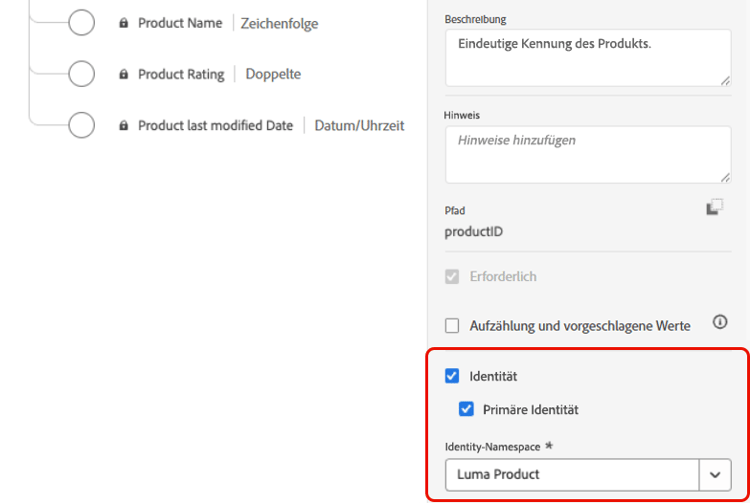The width and height of the screenshot is (750, 503).
Task: Click the Hinweis text area
Action: pos(588,155)
